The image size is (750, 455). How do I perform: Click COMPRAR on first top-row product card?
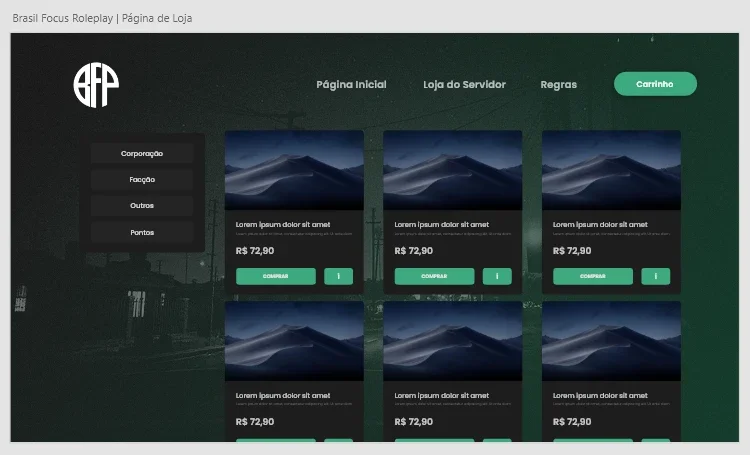pos(276,276)
